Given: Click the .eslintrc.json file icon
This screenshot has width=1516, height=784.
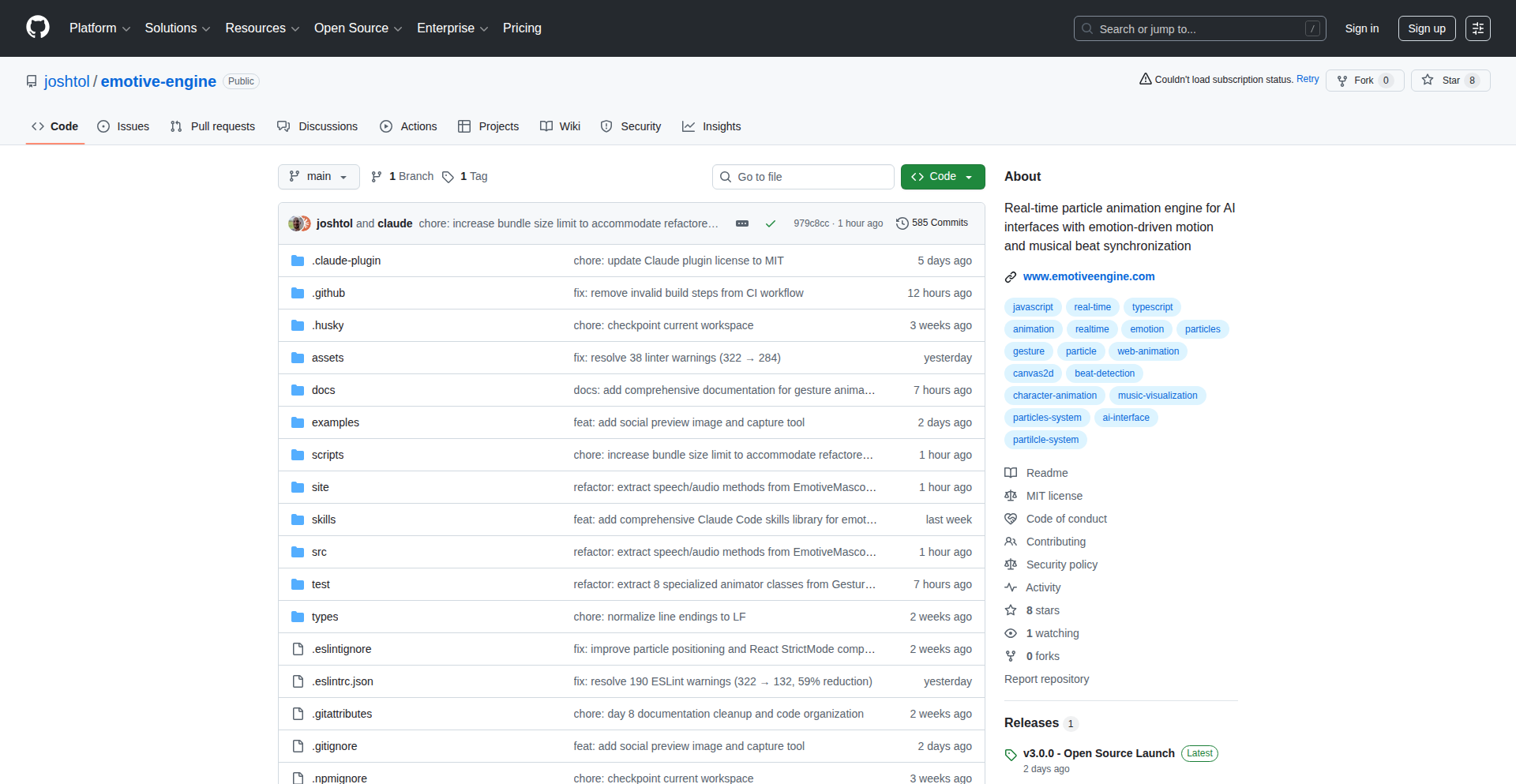Looking at the screenshot, I should click(x=298, y=681).
